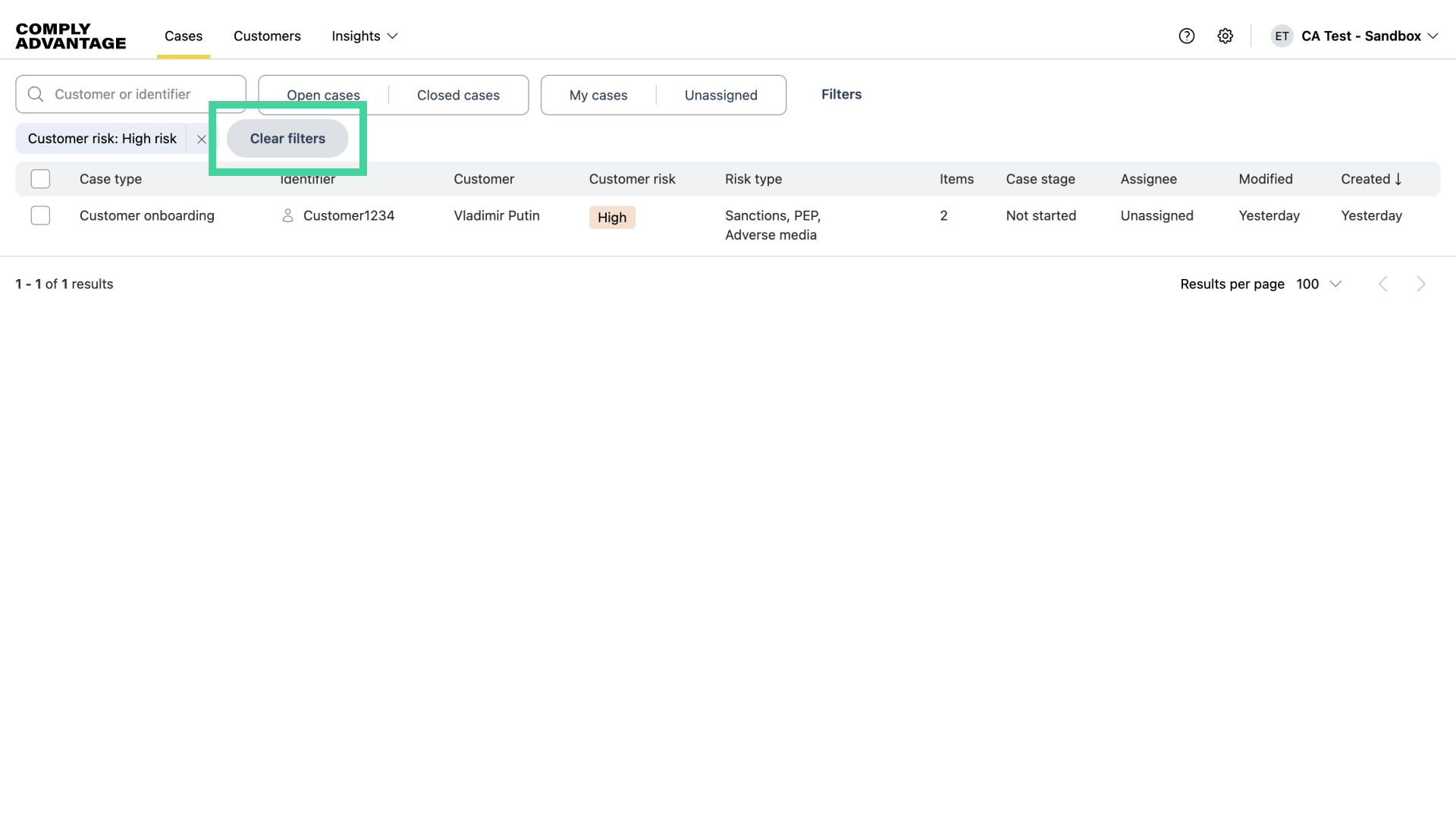Open the help question mark icon
Viewport: 1456px width, 819px height.
coord(1186,36)
